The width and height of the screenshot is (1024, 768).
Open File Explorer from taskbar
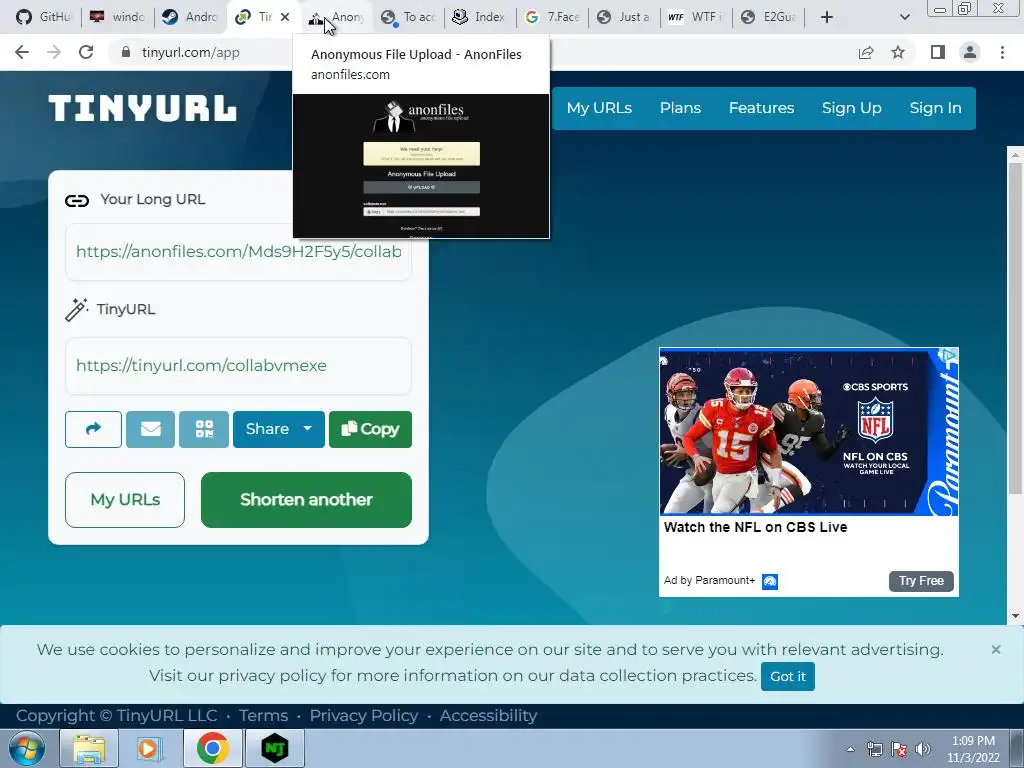(89, 748)
